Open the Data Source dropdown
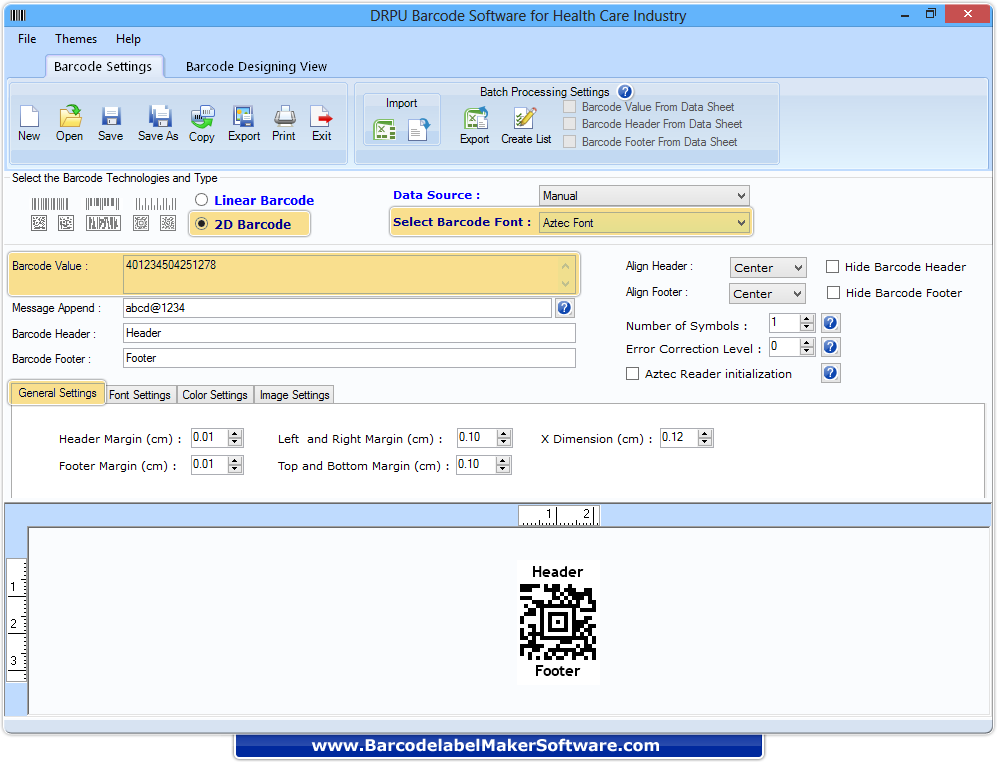 click(644, 196)
